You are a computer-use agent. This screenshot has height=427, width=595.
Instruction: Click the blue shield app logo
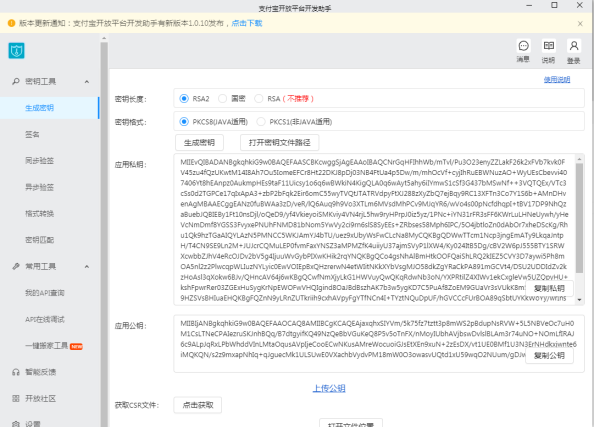click(x=16, y=50)
